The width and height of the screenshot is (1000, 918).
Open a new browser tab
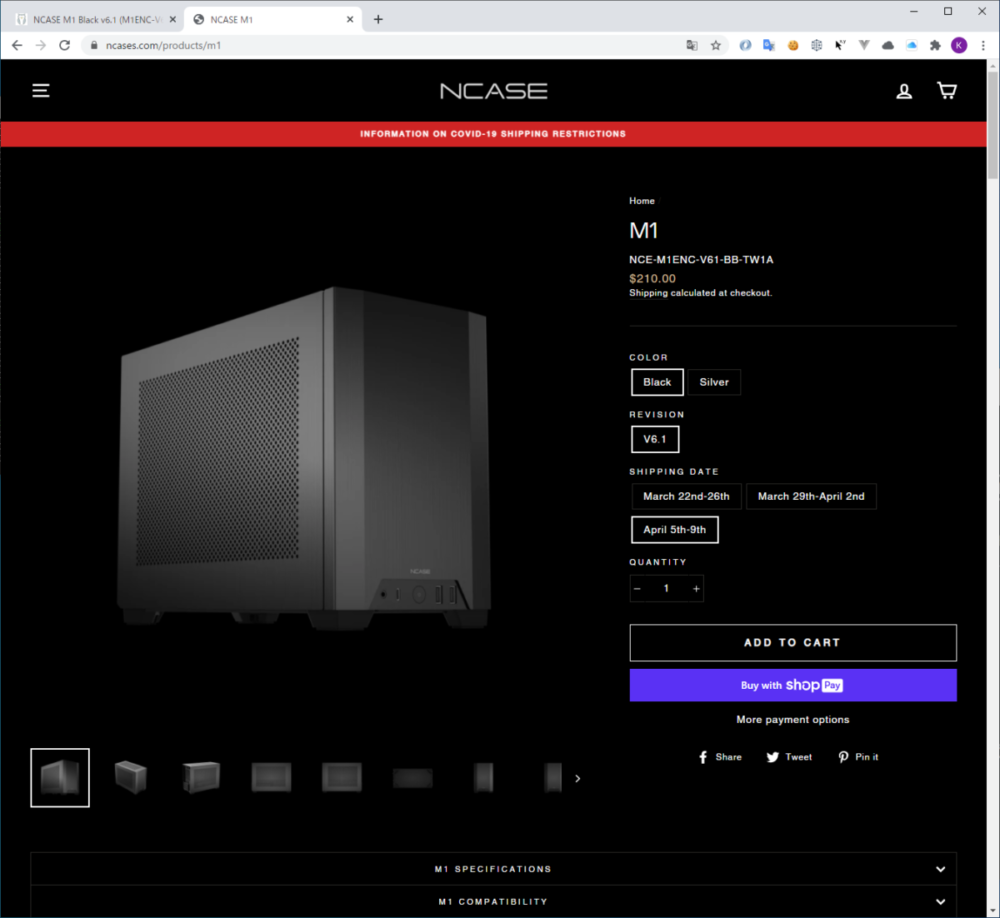[378, 19]
